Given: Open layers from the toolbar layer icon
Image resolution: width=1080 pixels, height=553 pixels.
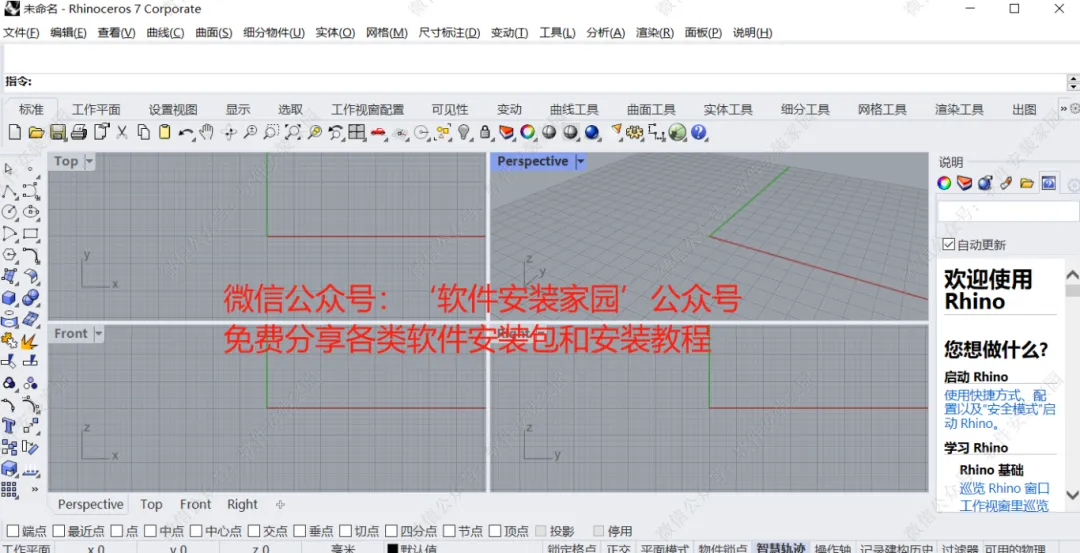Looking at the screenshot, I should coord(506,132).
